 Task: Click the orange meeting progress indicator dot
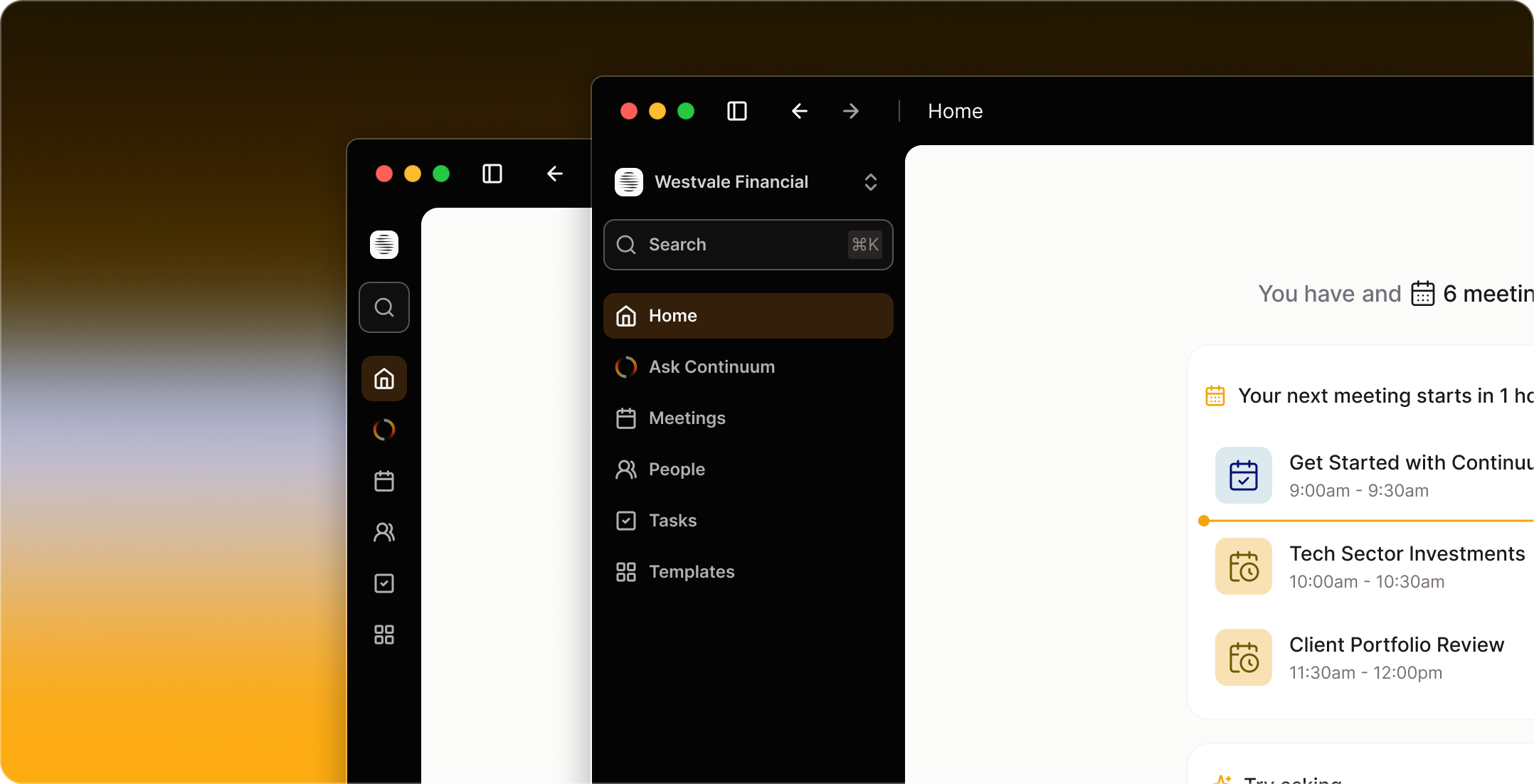point(1203,520)
